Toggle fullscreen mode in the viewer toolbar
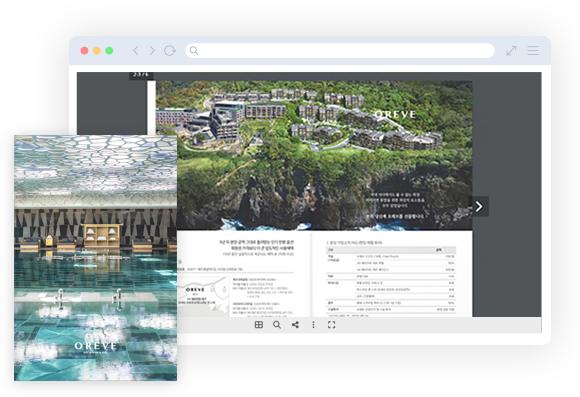 331,325
